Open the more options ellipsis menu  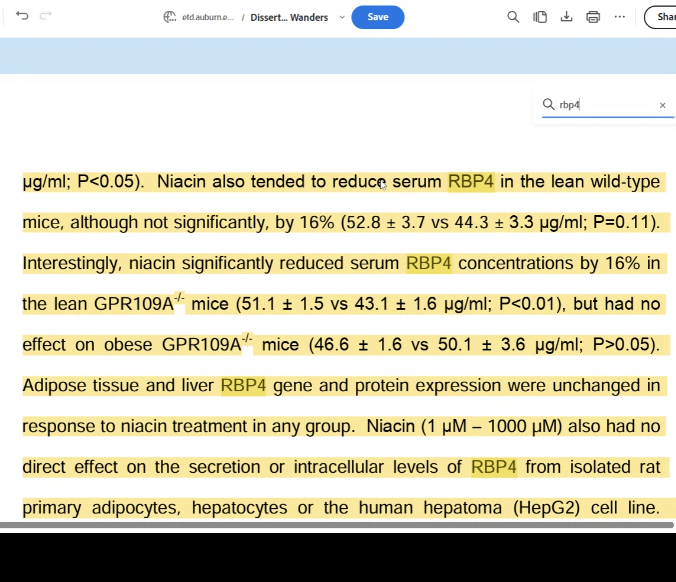pos(620,17)
